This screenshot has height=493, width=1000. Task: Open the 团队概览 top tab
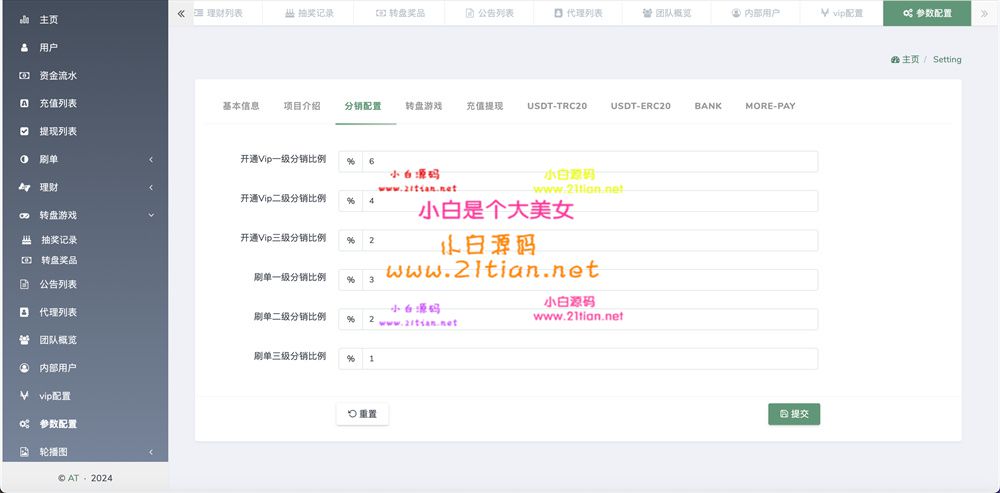point(666,13)
